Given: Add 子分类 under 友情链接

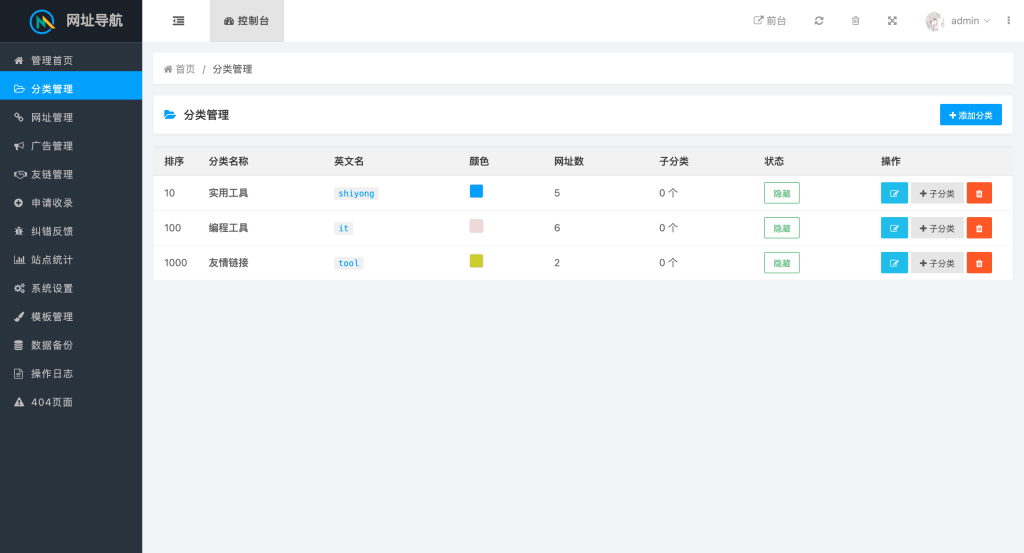Looking at the screenshot, I should pyautogui.click(x=937, y=263).
